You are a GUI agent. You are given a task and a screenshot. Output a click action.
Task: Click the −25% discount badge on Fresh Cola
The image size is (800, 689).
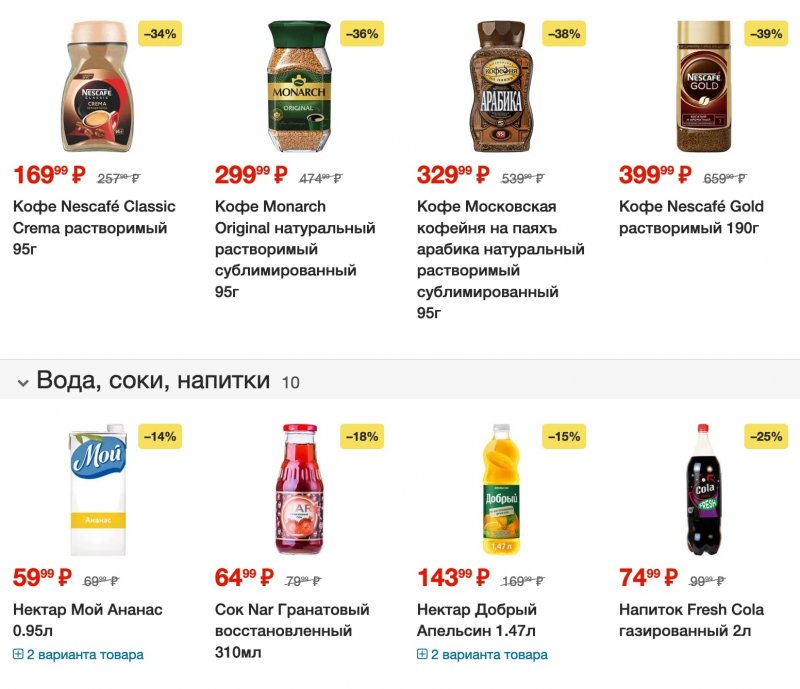click(765, 437)
